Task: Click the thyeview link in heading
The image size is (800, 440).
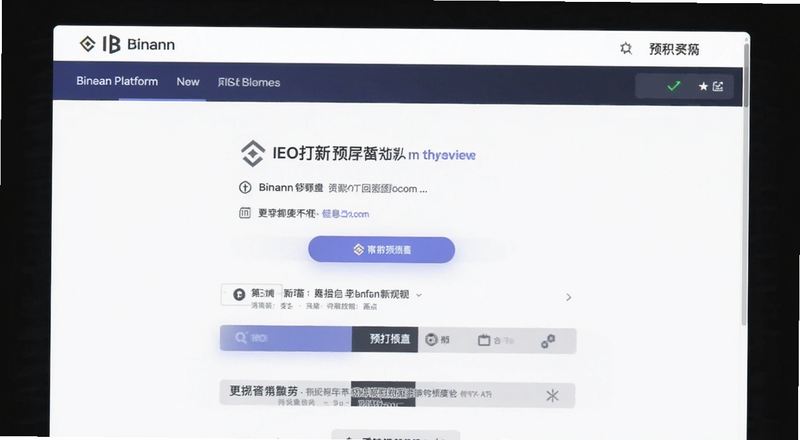Action: click(449, 155)
